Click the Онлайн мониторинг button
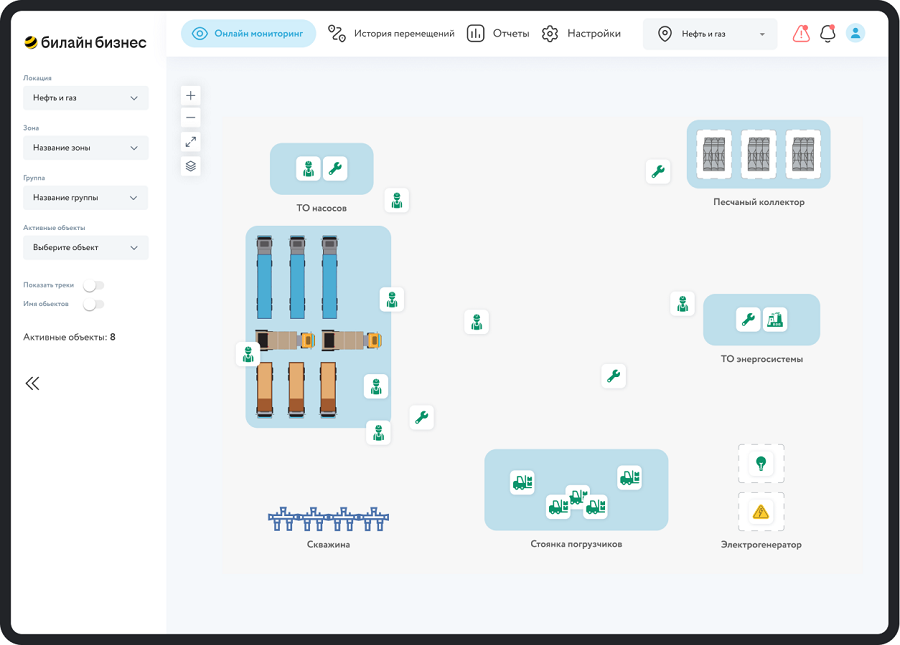Screen dimensions: 900x645 tap(248, 34)
